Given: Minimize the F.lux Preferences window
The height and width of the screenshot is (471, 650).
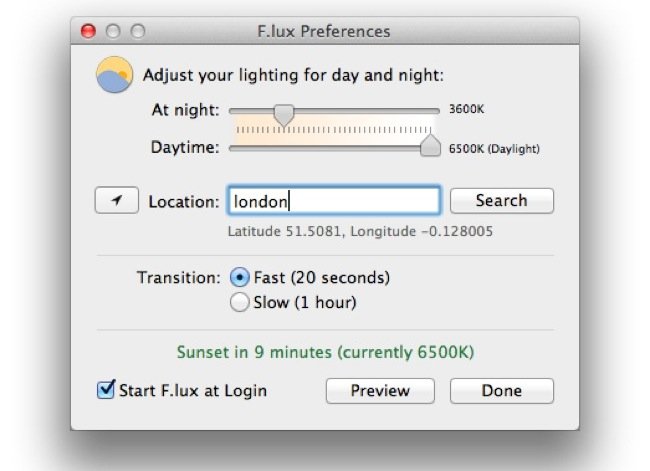Looking at the screenshot, I should 113,31.
